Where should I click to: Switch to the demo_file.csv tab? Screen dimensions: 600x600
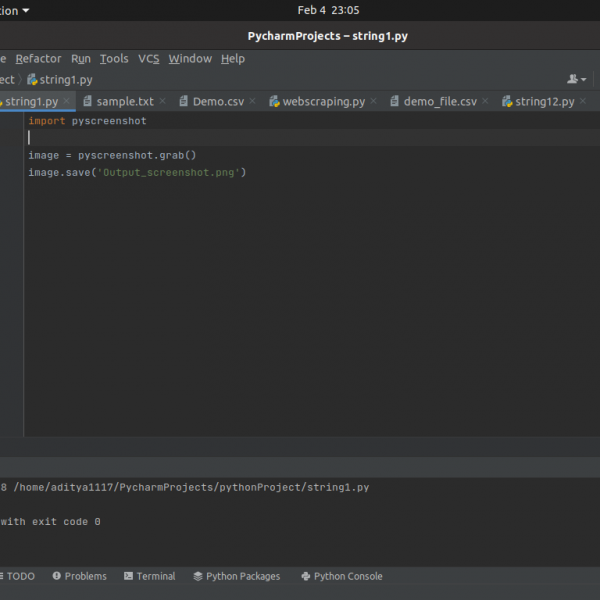(440, 101)
